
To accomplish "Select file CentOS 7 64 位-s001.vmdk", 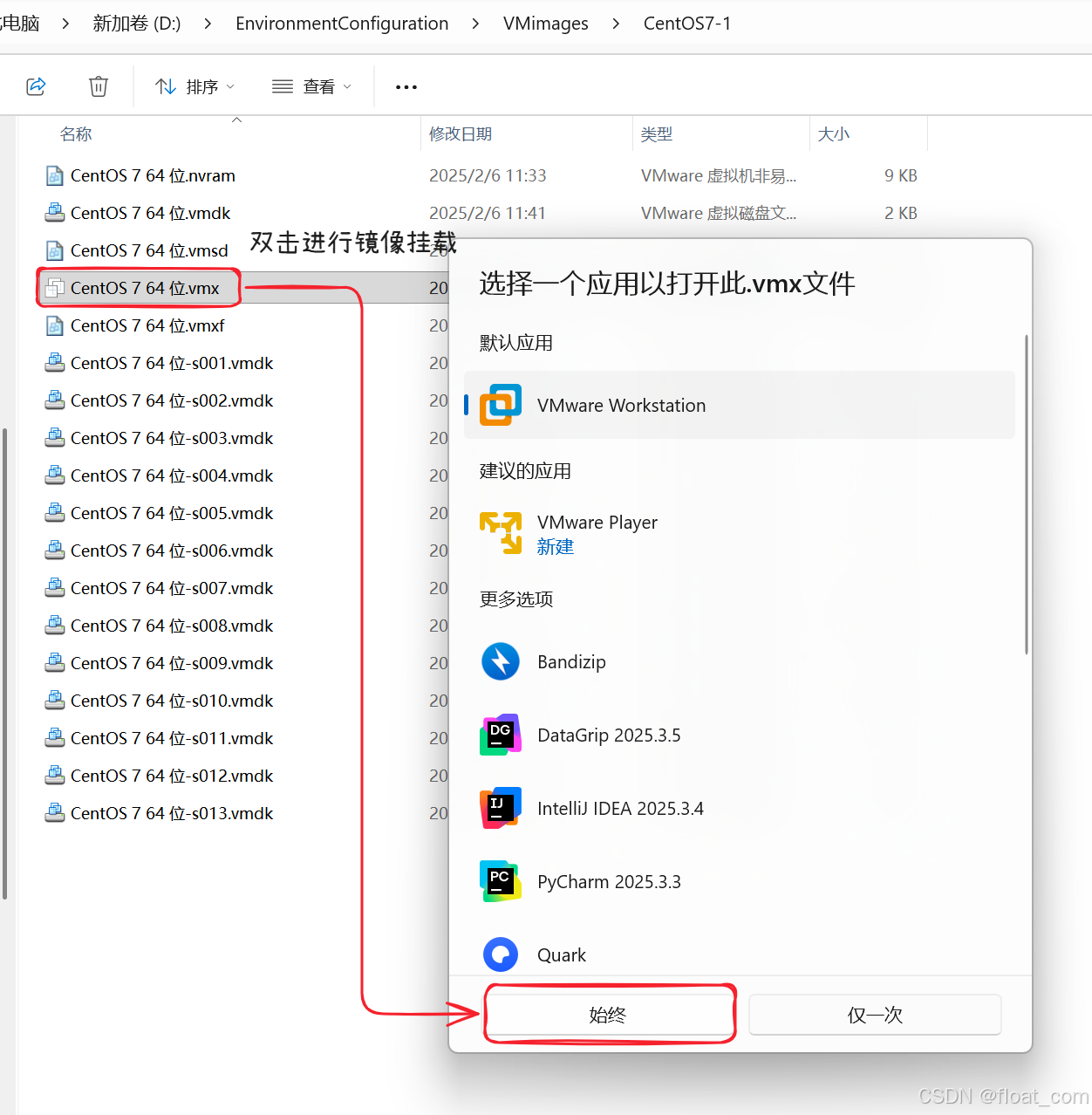I will tap(172, 363).
